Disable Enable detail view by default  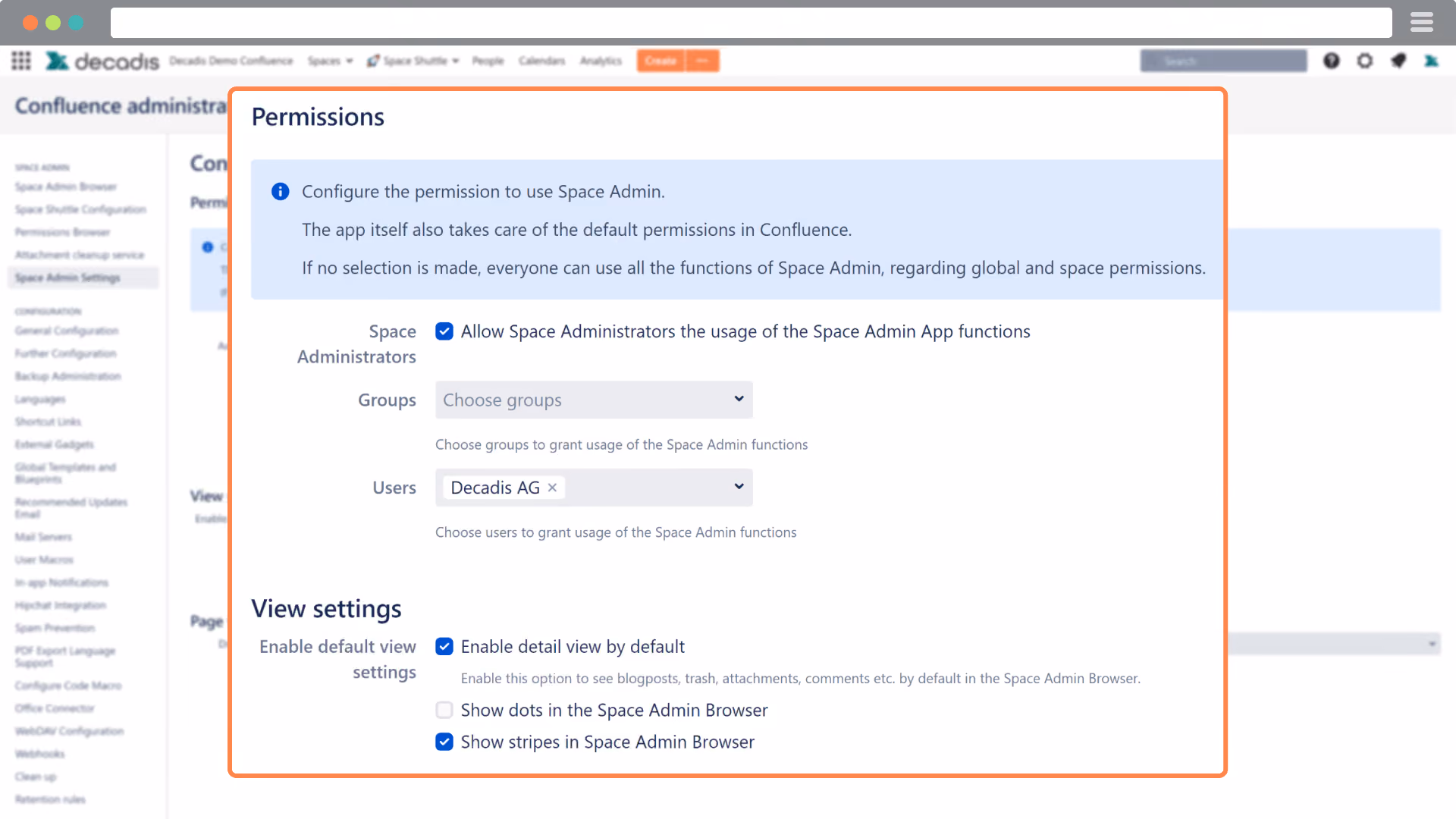tap(444, 647)
